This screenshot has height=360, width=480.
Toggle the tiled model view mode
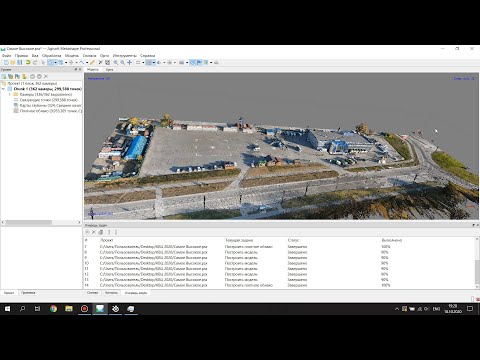click(x=169, y=62)
